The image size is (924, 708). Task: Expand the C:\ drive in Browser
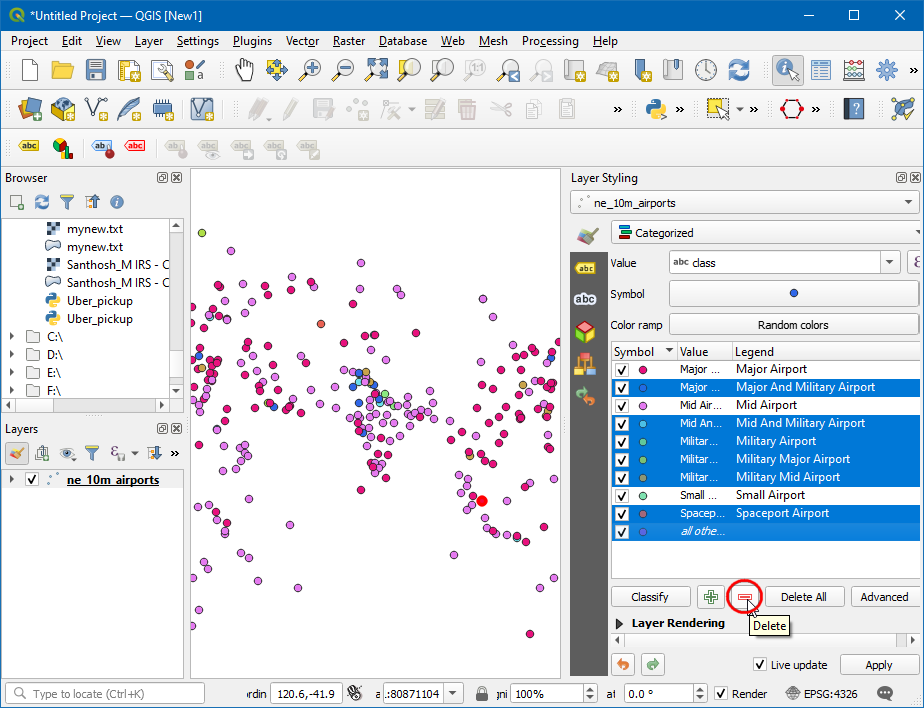tap(12, 337)
